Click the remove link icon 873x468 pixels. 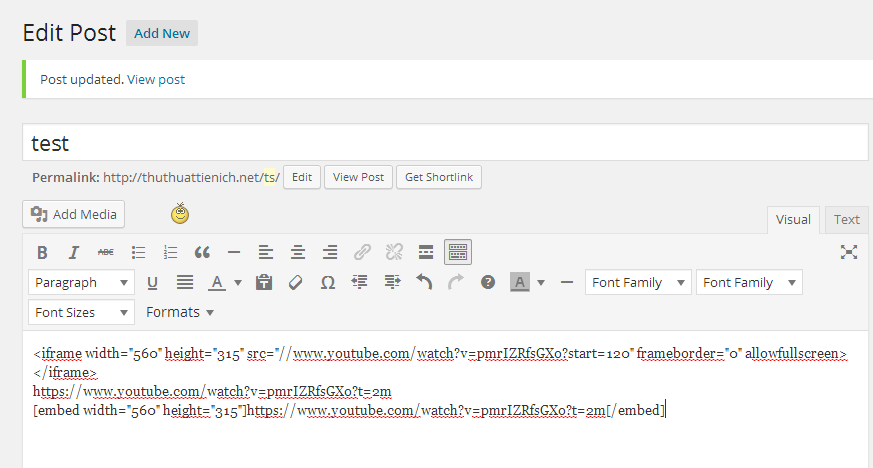coord(394,253)
